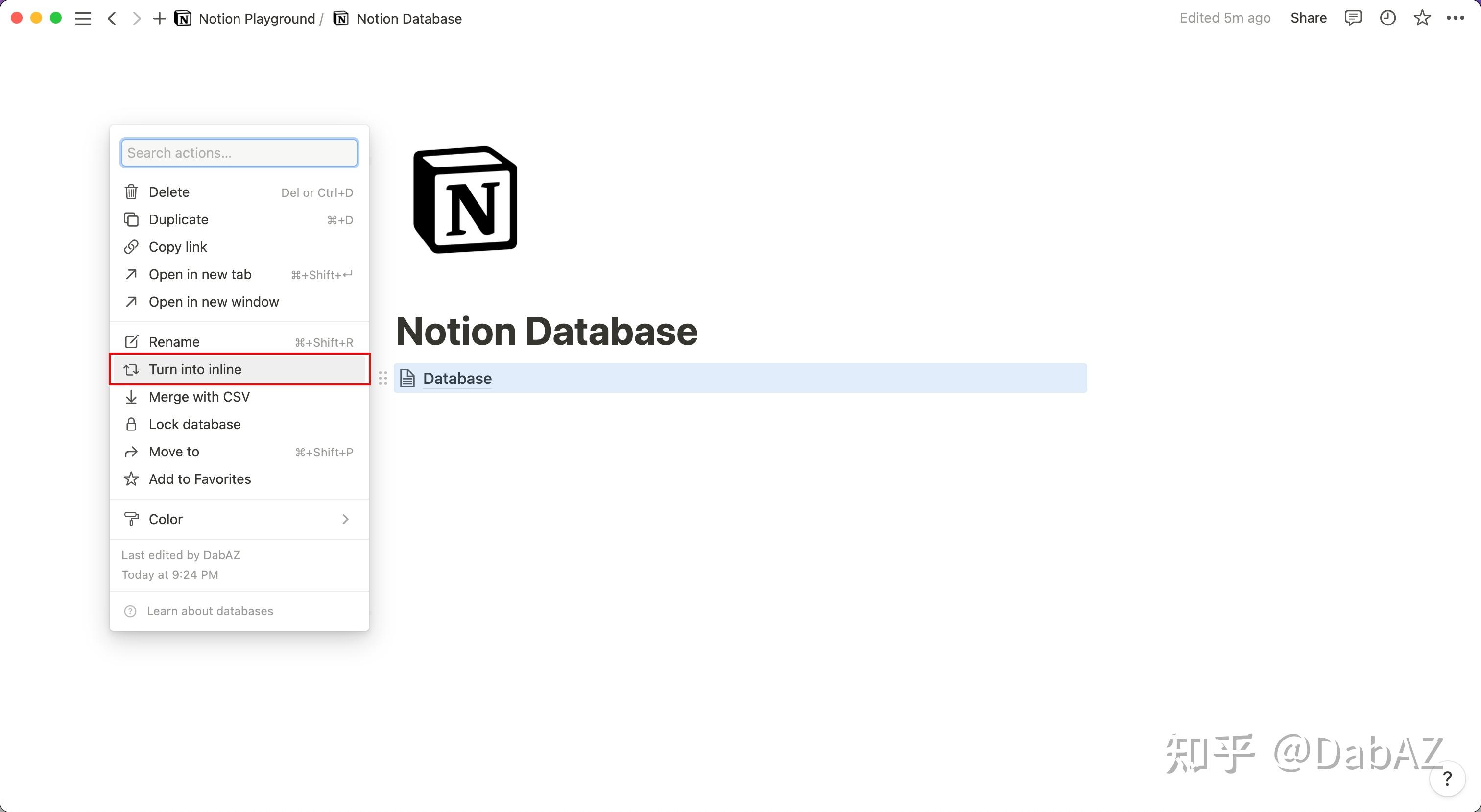Click Learn about databases
This screenshot has height=812, width=1481.
click(x=210, y=611)
